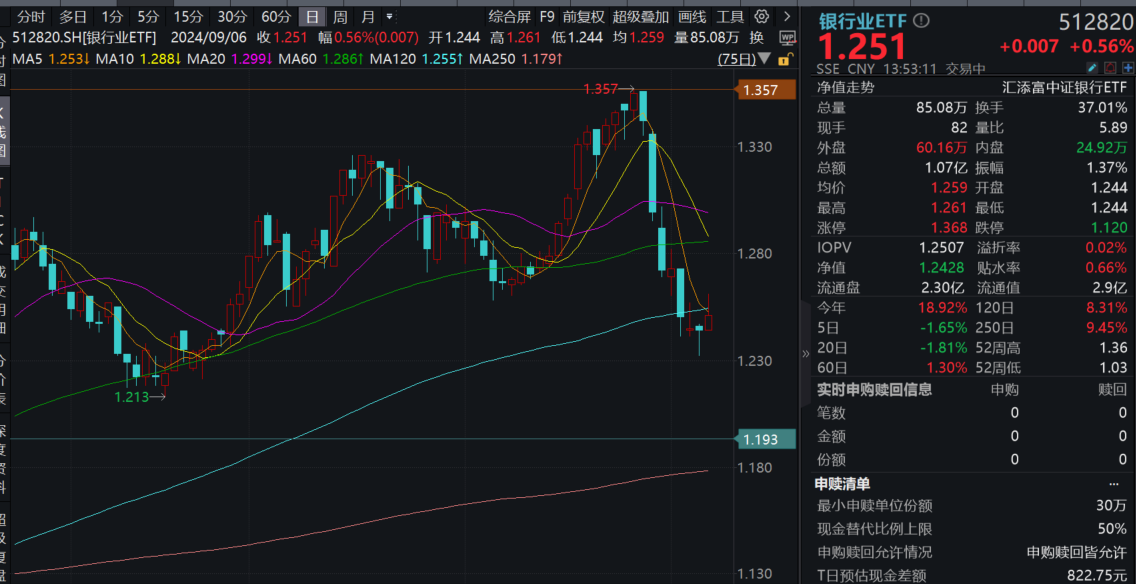Click the blue plus add icon

pyautogui.click(x=1128, y=69)
